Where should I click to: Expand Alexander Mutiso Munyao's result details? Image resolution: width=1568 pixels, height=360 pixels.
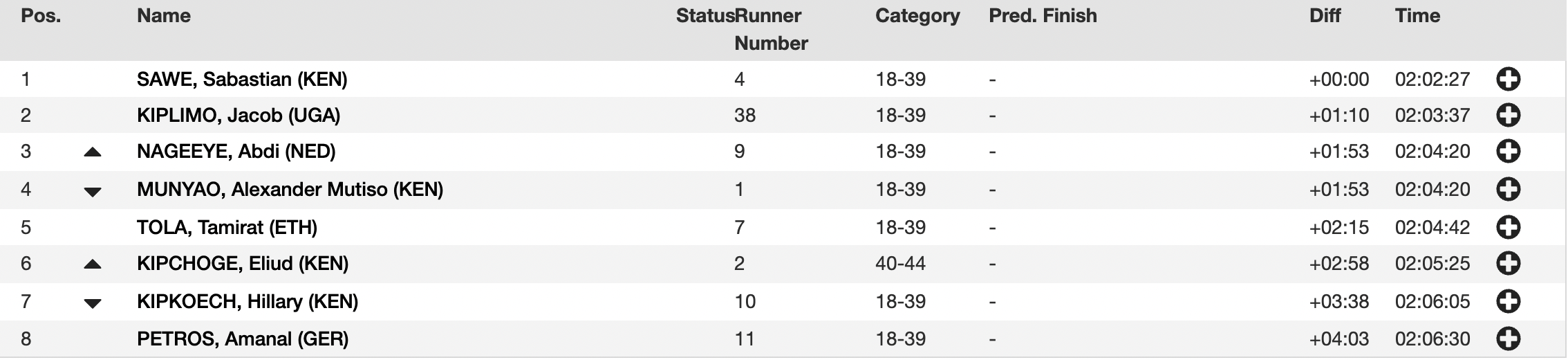[1508, 190]
